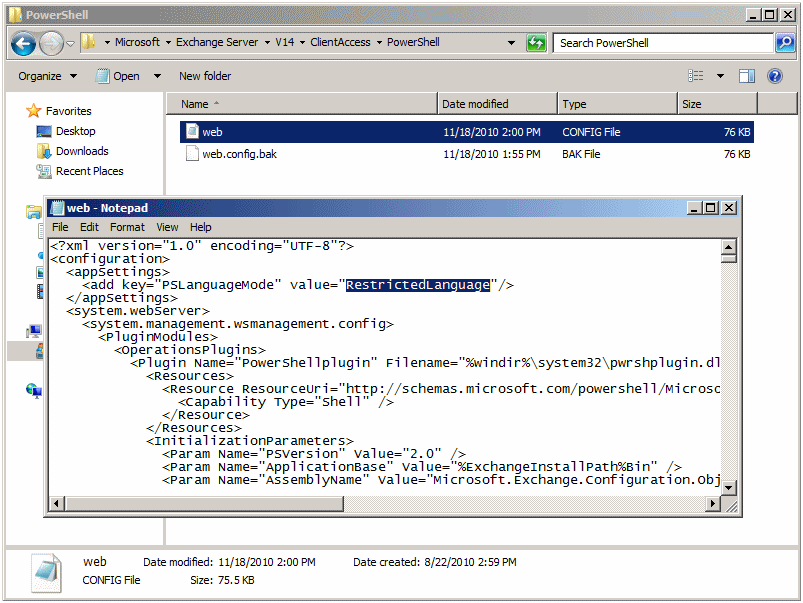Click Exchange Server in the address breadcrumb
Image resolution: width=803 pixels, height=603 pixels.
(217, 42)
